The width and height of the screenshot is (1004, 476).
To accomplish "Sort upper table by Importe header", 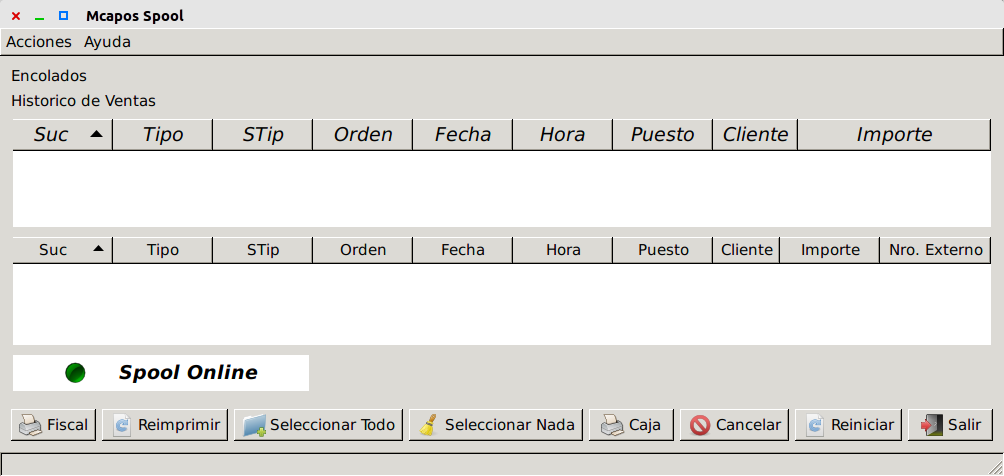I will [893, 134].
